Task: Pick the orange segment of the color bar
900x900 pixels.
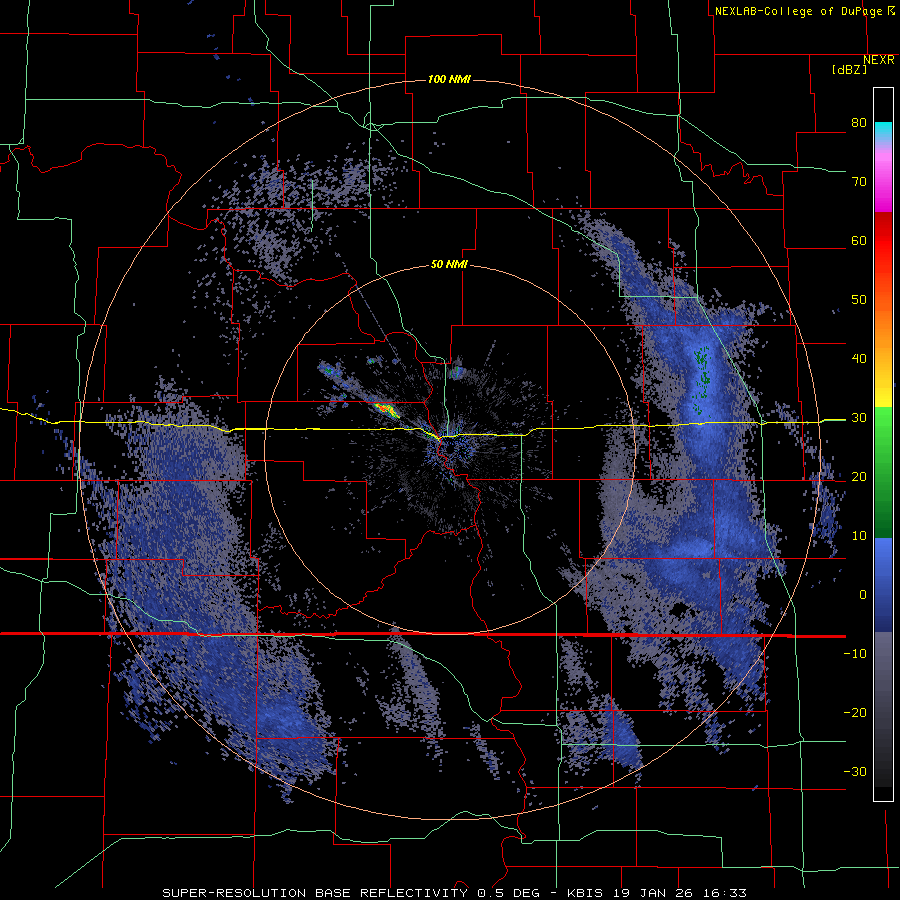Action: (x=883, y=330)
